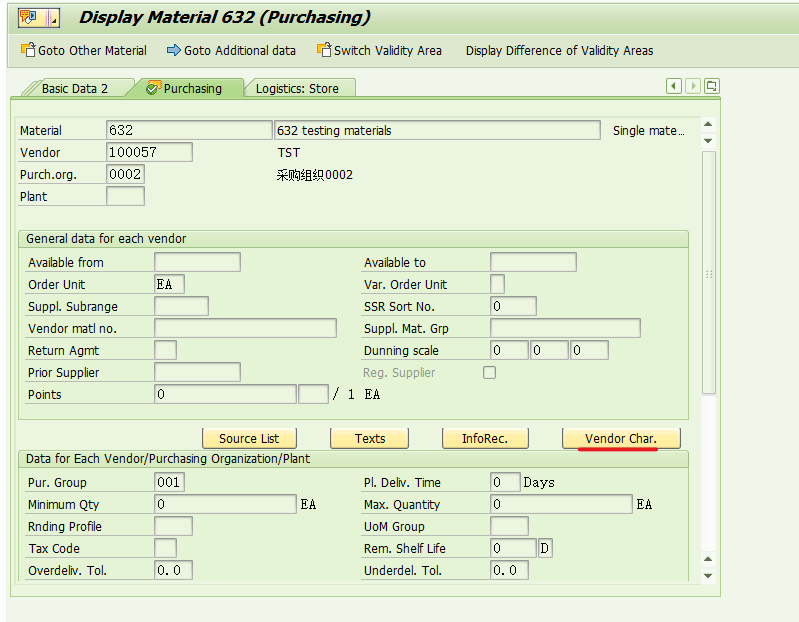Toggle the Reg. Supplier checkbox
The width and height of the screenshot is (799, 622).
pos(489,372)
